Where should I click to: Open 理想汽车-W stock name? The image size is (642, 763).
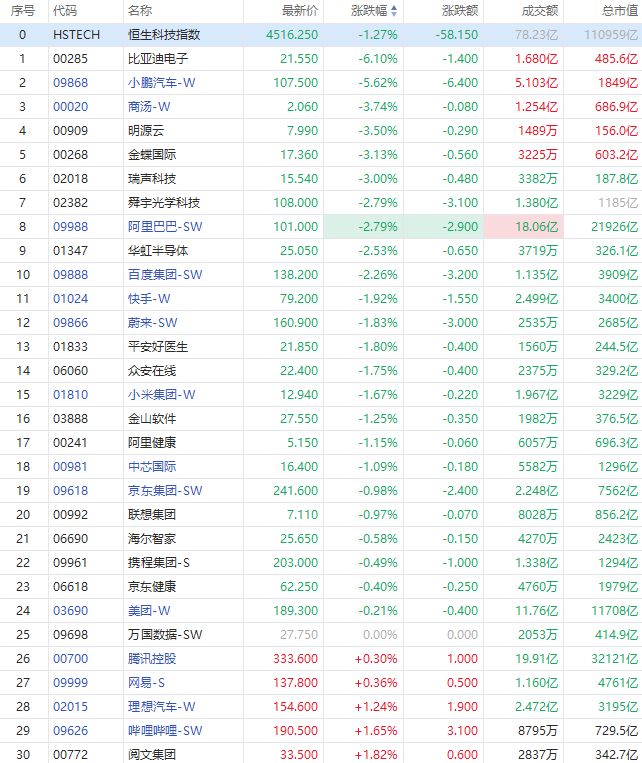[x=162, y=707]
